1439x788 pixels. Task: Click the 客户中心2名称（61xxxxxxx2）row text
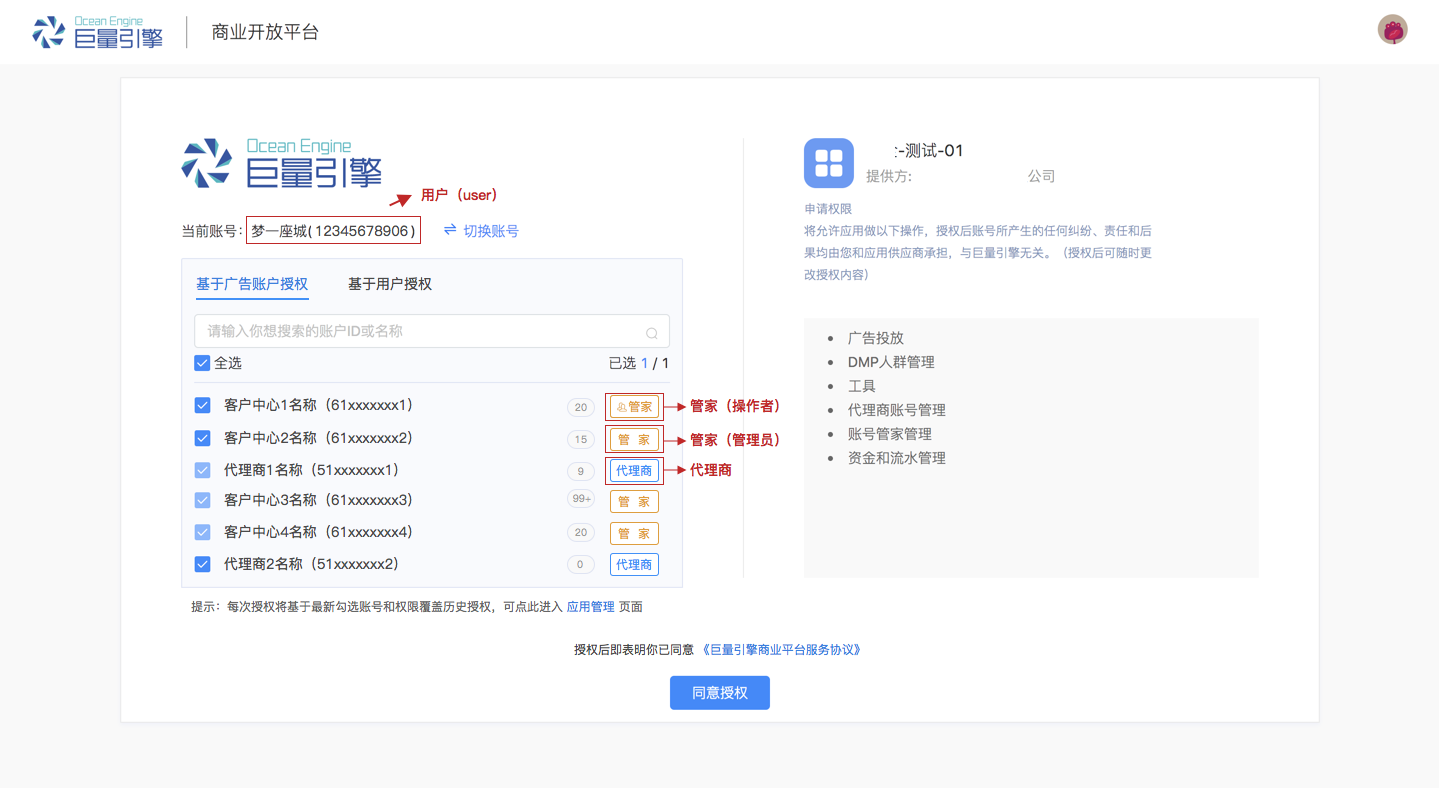319,438
